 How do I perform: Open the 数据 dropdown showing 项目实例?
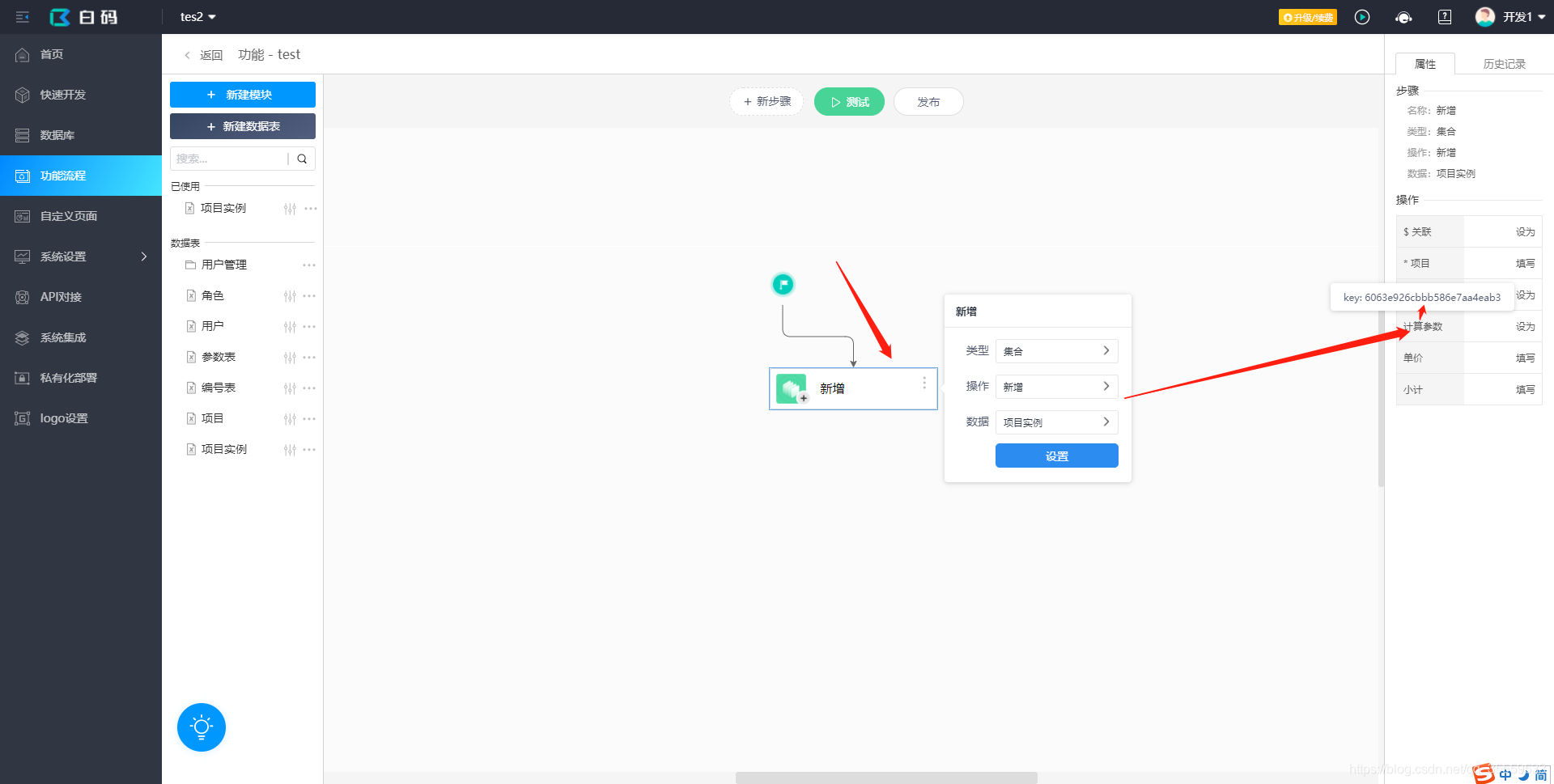coord(1056,422)
